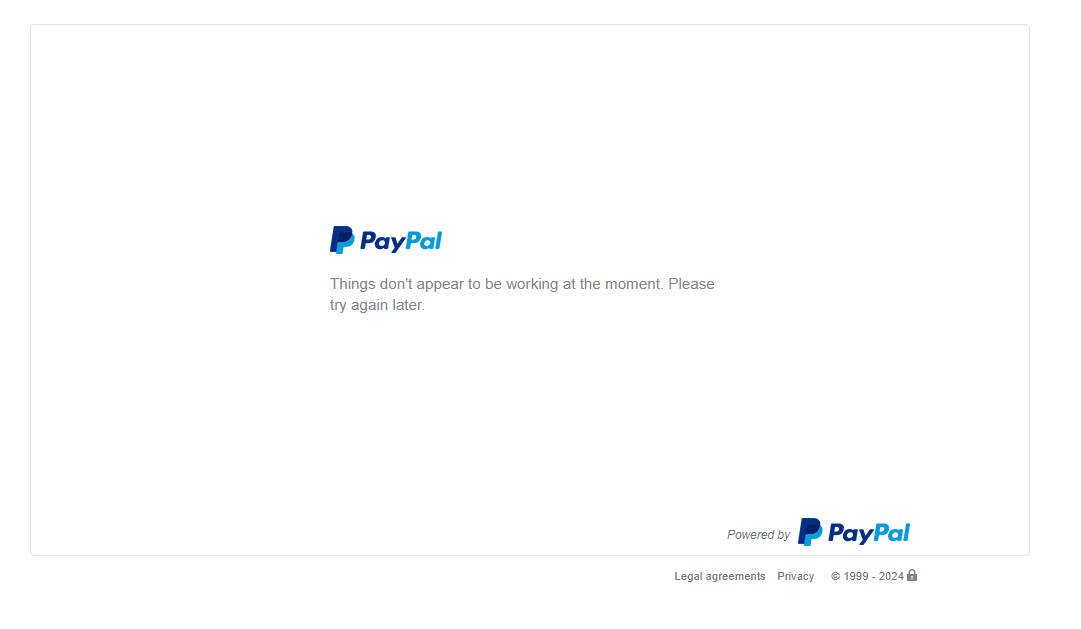
Task: Click the copyright © symbol in the footer
Action: tap(836, 577)
